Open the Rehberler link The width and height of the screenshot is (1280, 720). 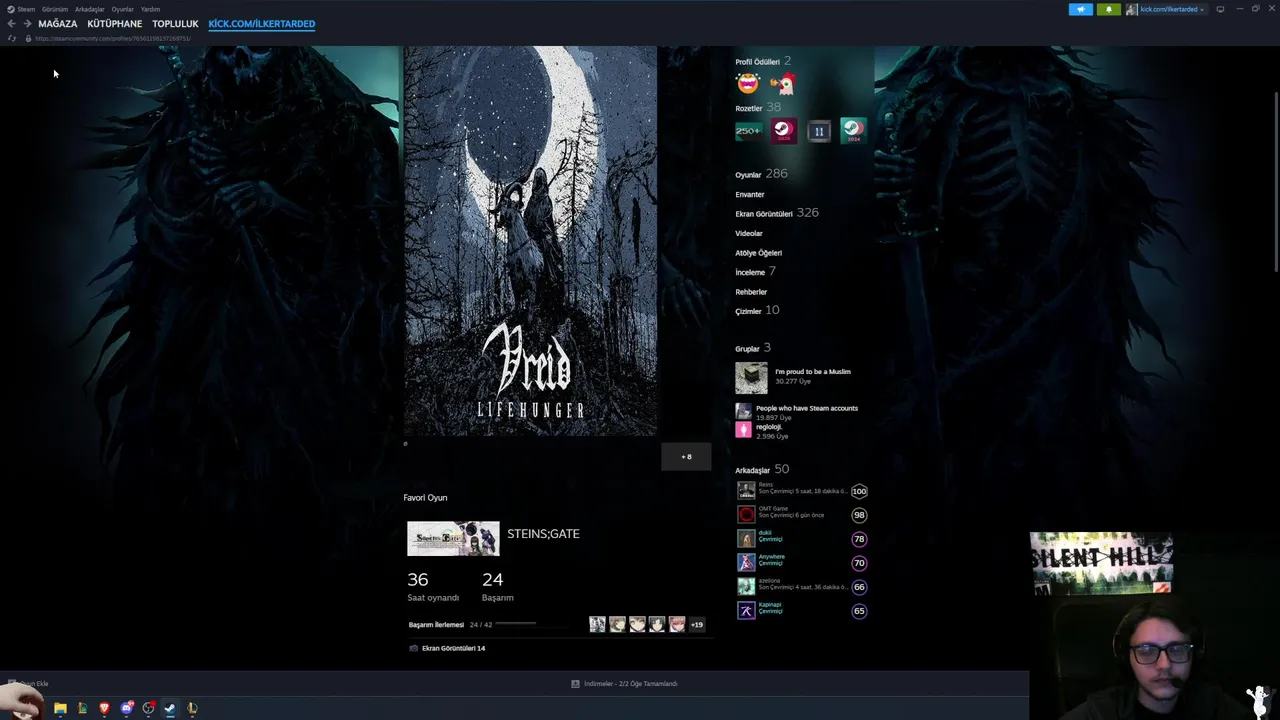point(751,292)
